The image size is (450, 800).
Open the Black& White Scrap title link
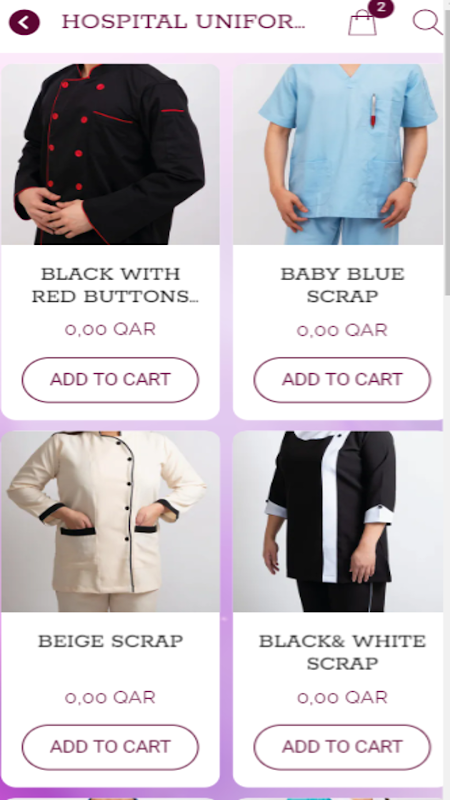342,653
